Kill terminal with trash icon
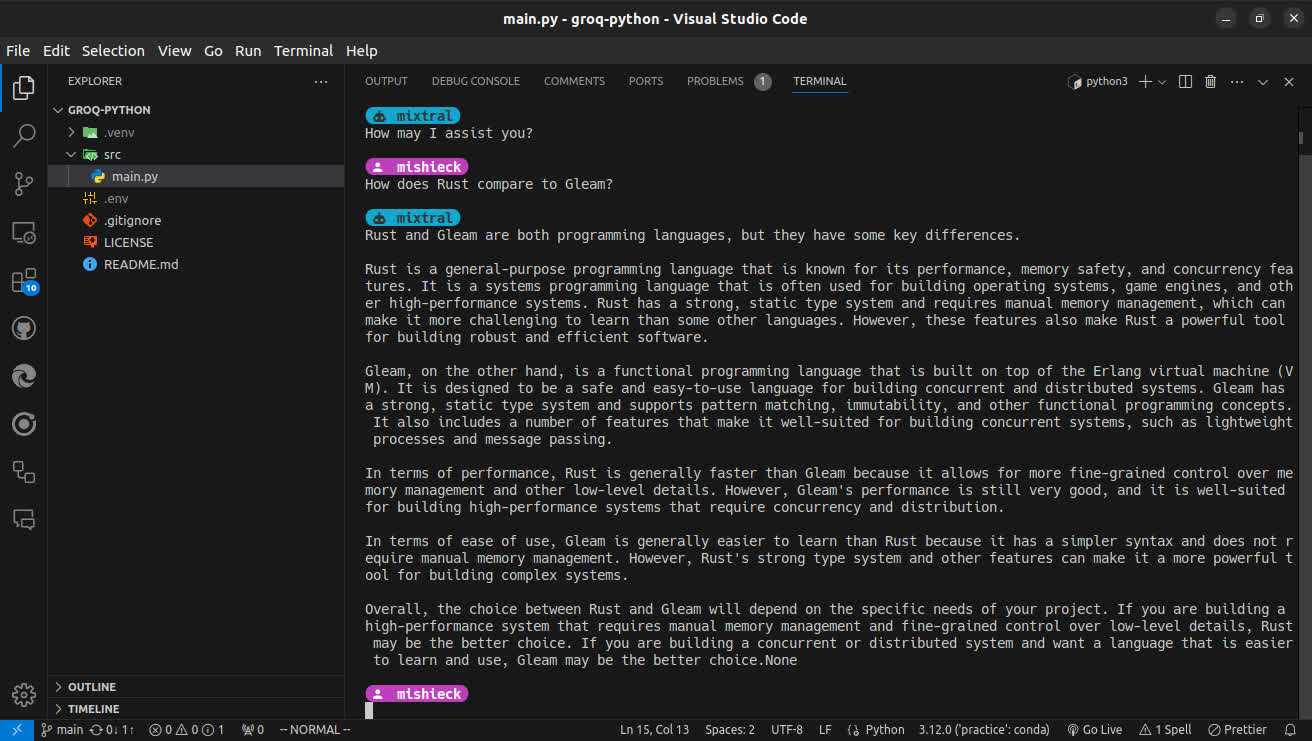 pyautogui.click(x=1210, y=82)
